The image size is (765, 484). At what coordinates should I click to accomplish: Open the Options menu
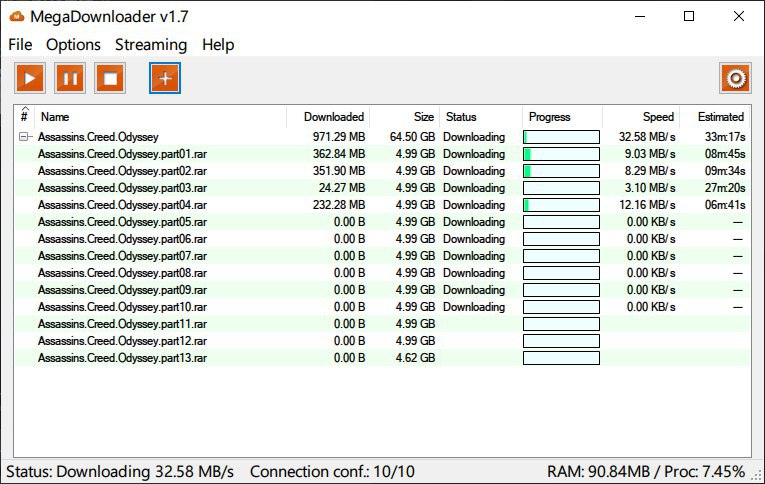pos(73,45)
